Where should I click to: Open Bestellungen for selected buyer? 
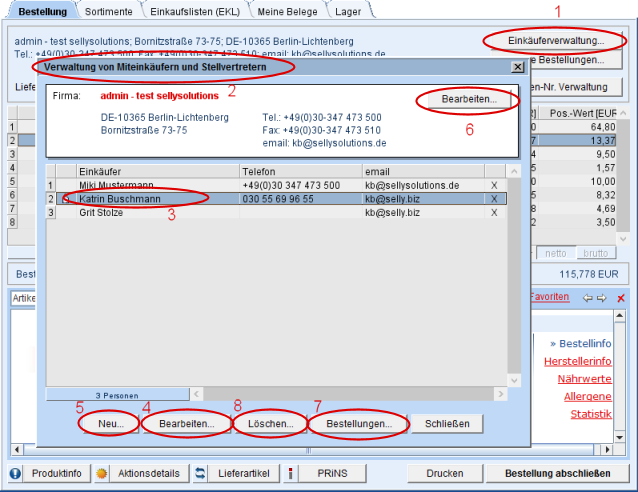(359, 424)
